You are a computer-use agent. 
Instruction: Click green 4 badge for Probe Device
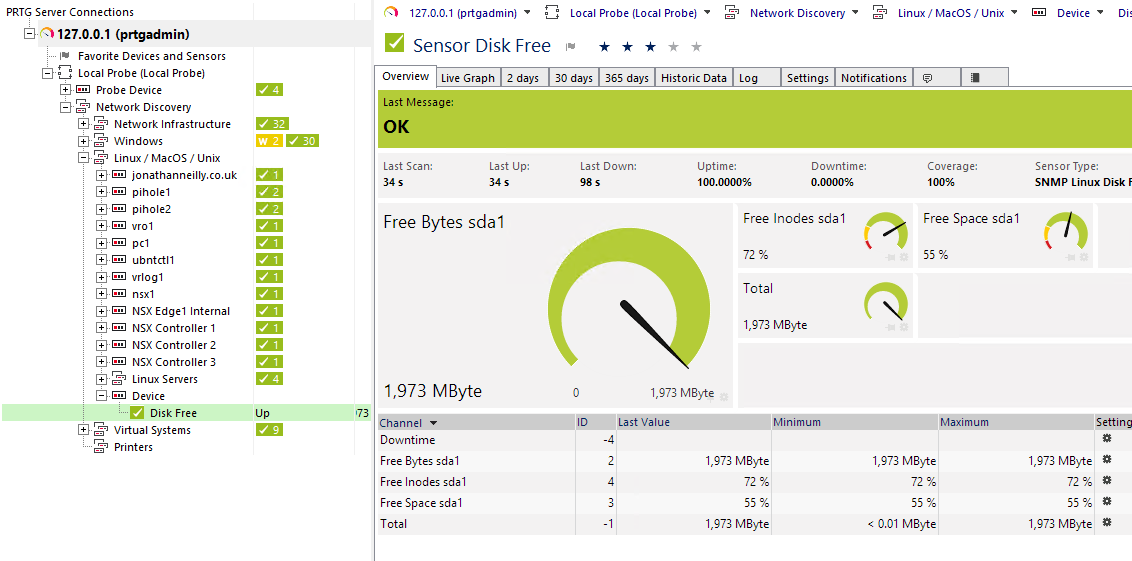[x=269, y=90]
